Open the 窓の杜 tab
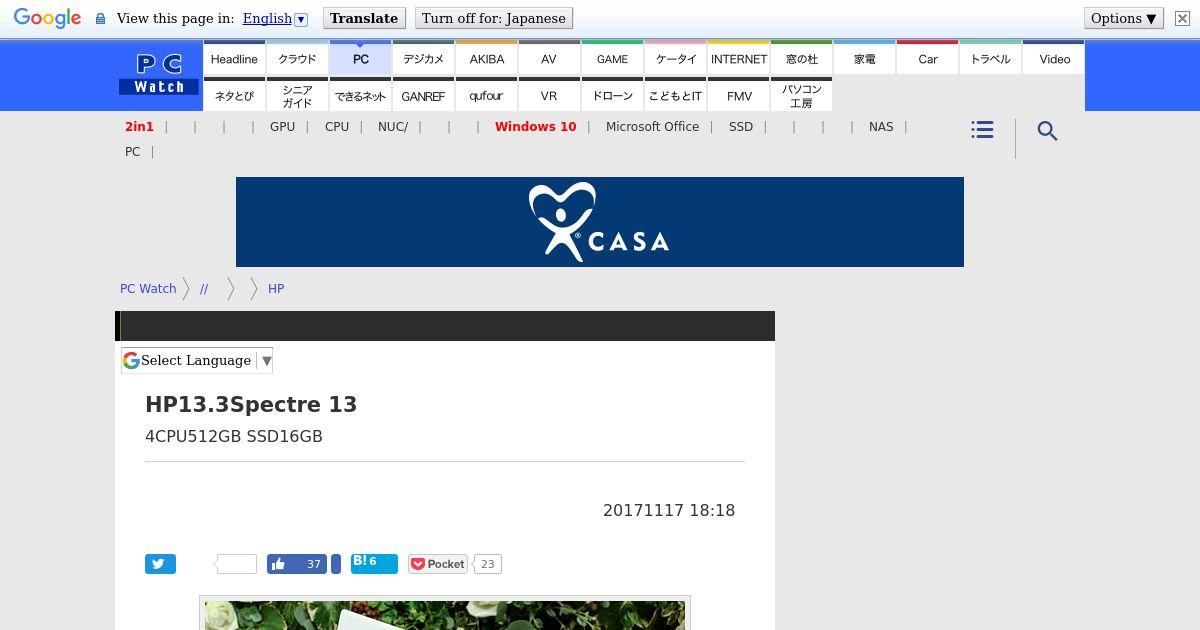The image size is (1200, 630). point(802,58)
